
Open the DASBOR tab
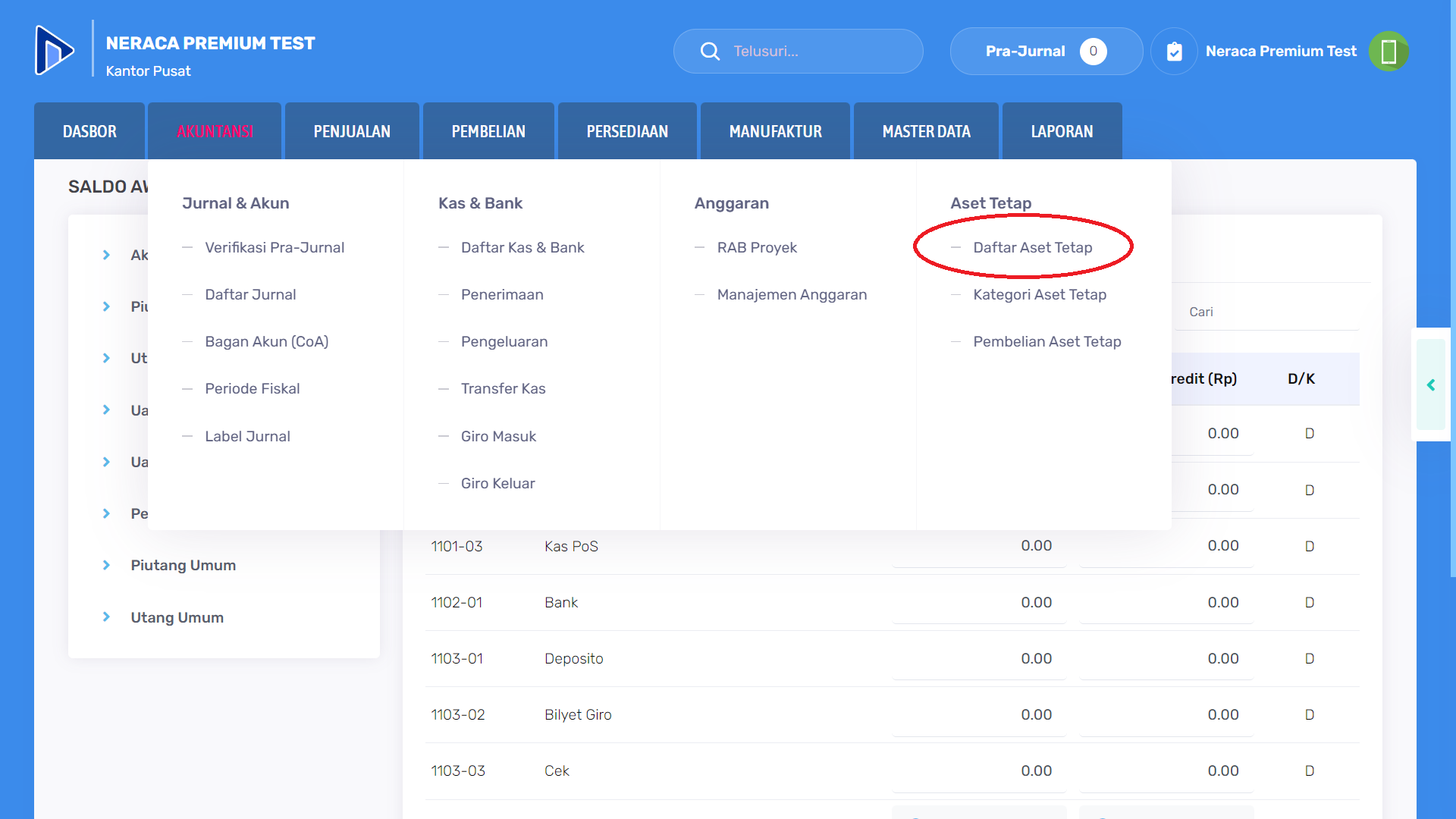[89, 131]
